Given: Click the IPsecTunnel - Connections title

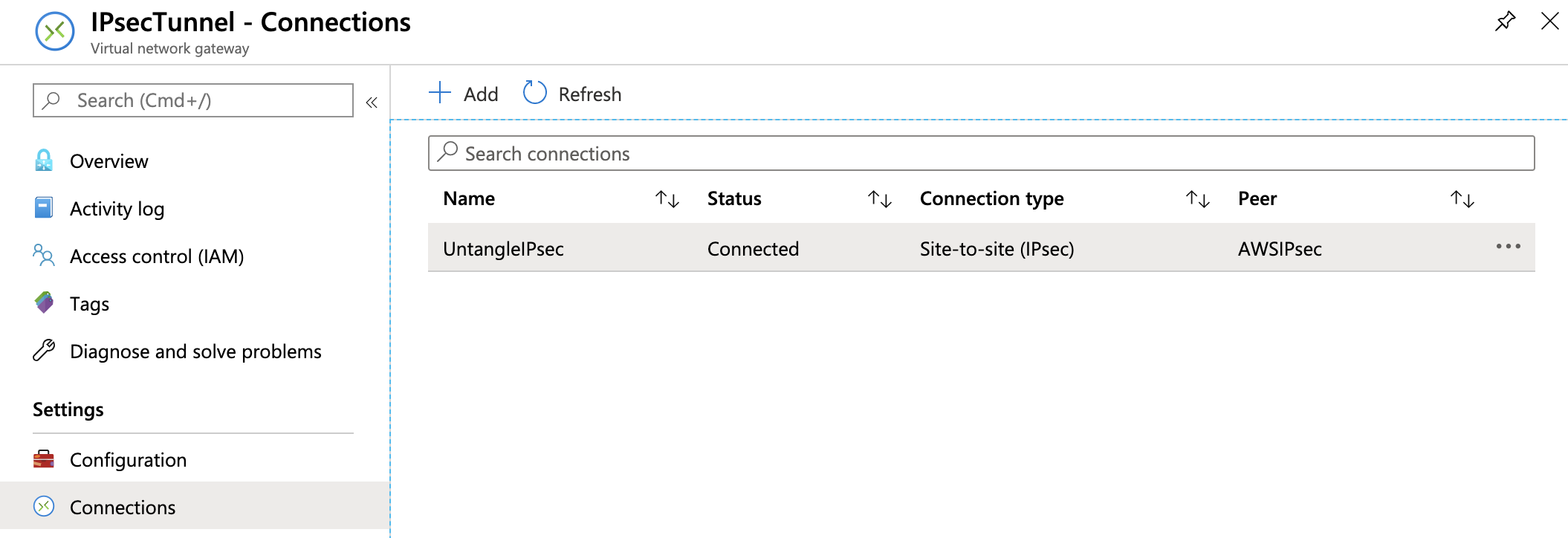Looking at the screenshot, I should [250, 22].
